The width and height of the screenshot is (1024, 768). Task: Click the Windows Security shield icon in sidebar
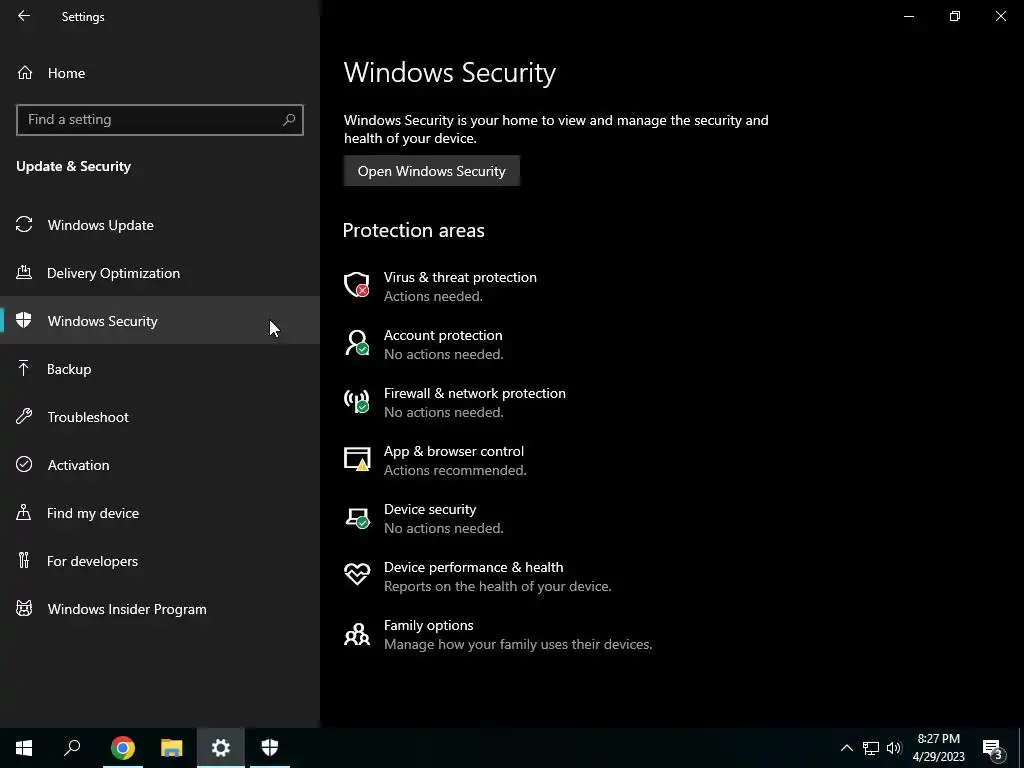pyautogui.click(x=24, y=320)
